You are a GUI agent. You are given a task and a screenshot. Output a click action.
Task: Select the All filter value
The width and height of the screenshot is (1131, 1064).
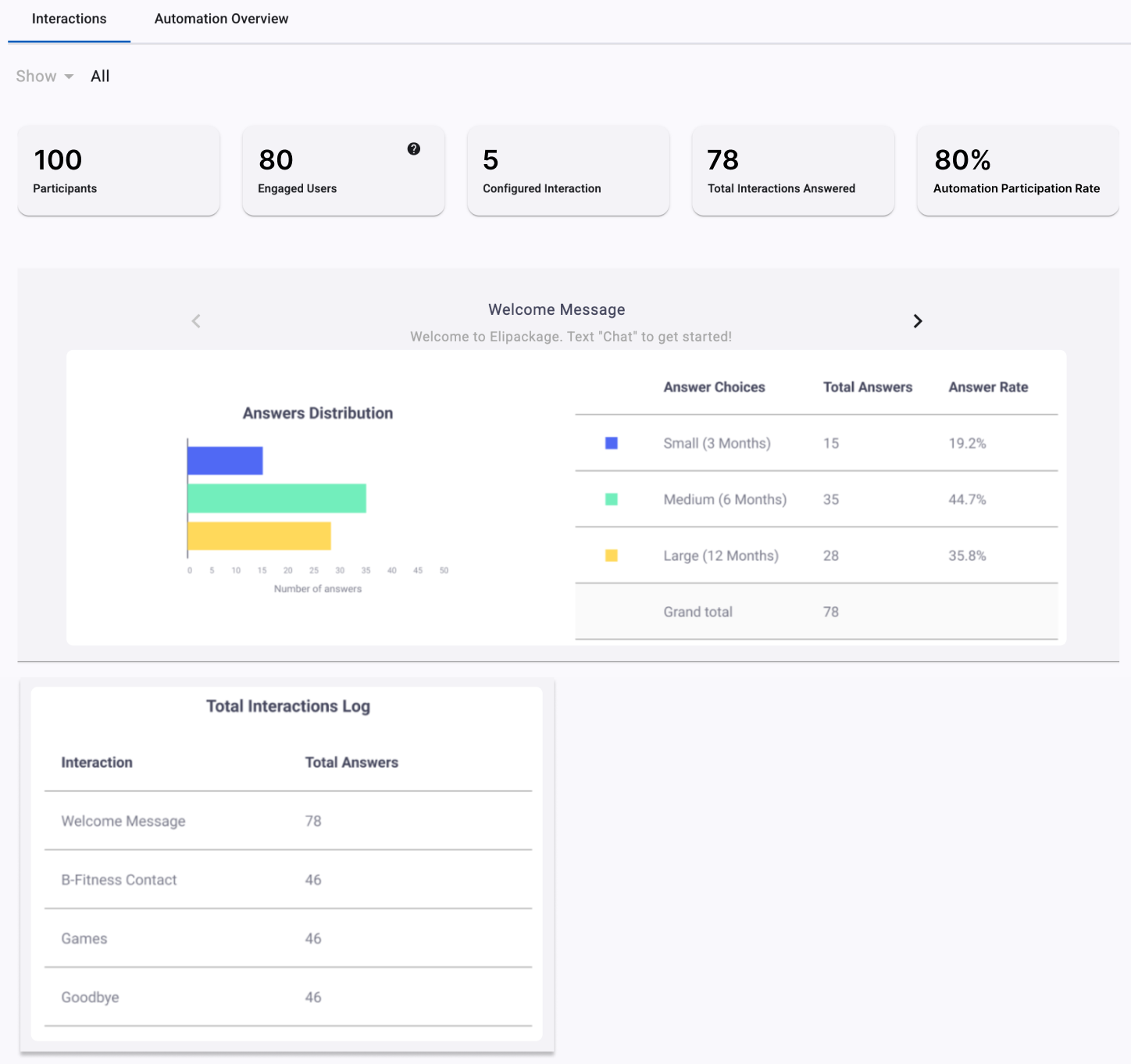coord(100,76)
